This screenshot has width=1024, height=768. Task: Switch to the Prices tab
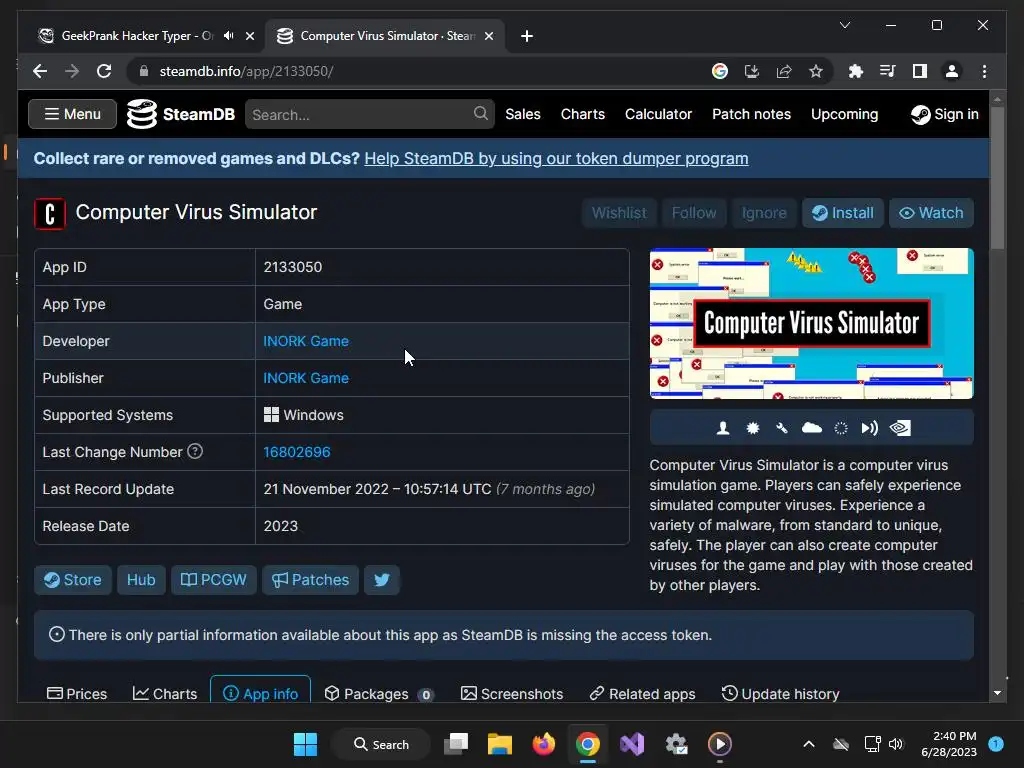pyautogui.click(x=77, y=694)
